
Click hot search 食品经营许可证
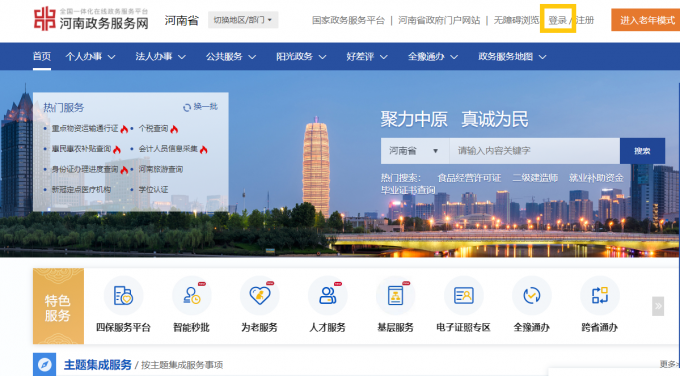click(x=469, y=178)
